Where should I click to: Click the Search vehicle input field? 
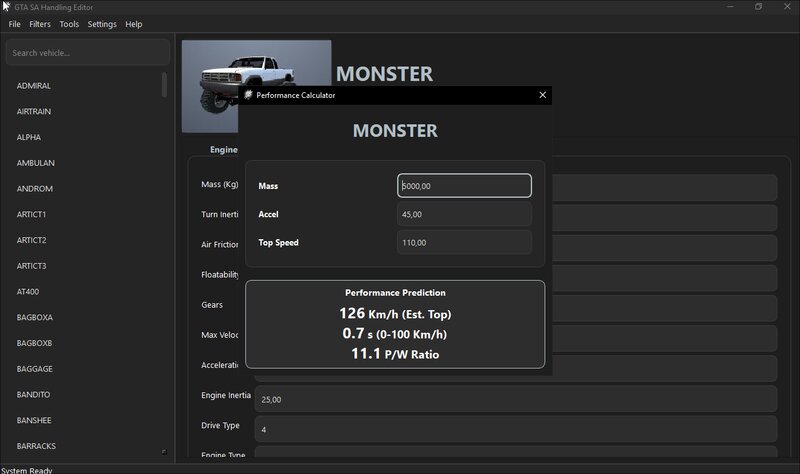[x=87, y=53]
